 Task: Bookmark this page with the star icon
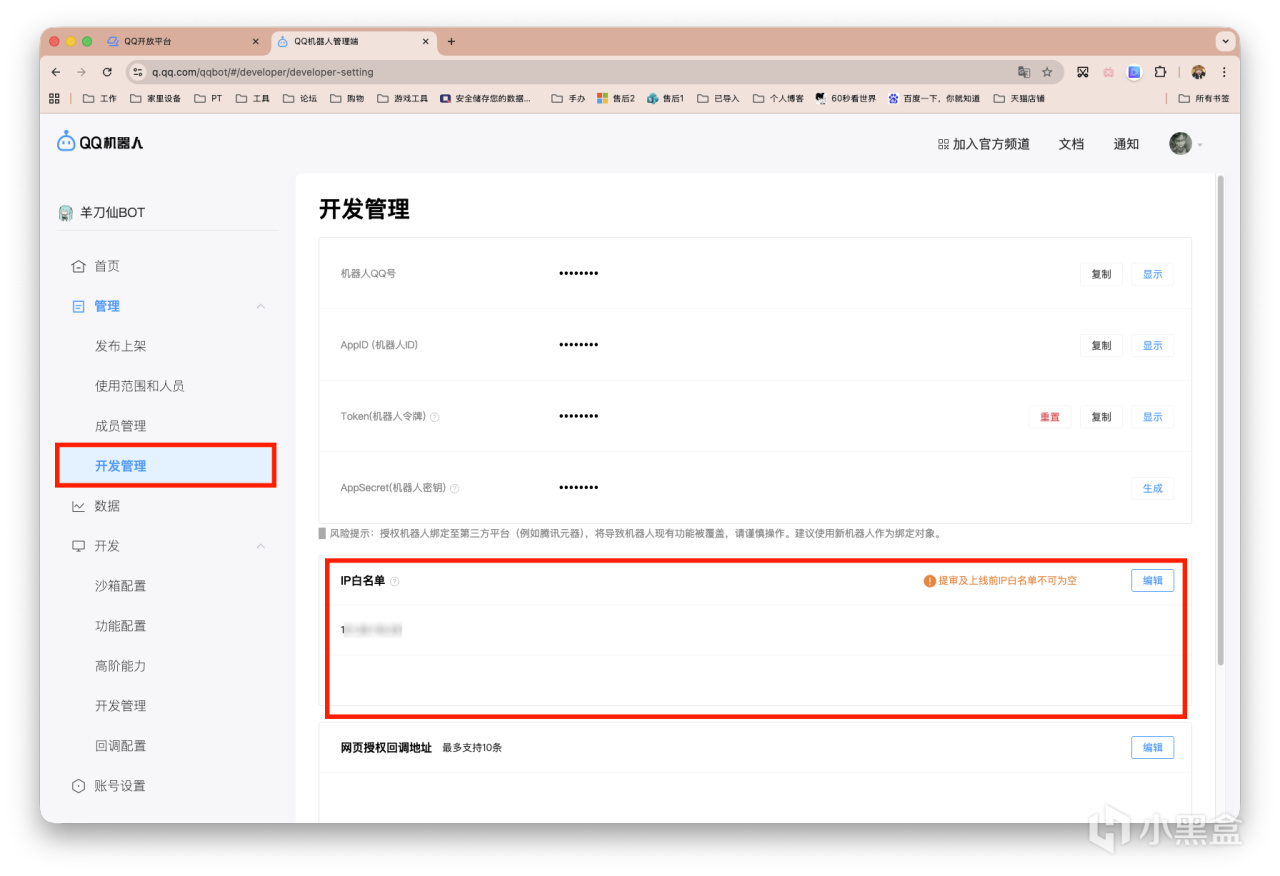point(1047,72)
